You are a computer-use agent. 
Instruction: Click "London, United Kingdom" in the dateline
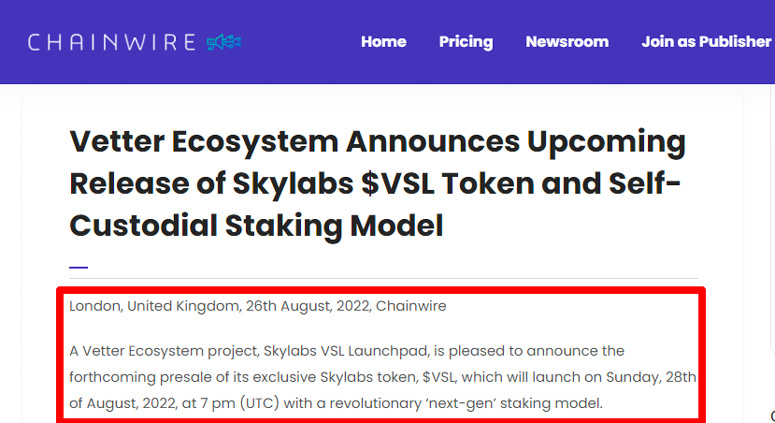coord(155,306)
